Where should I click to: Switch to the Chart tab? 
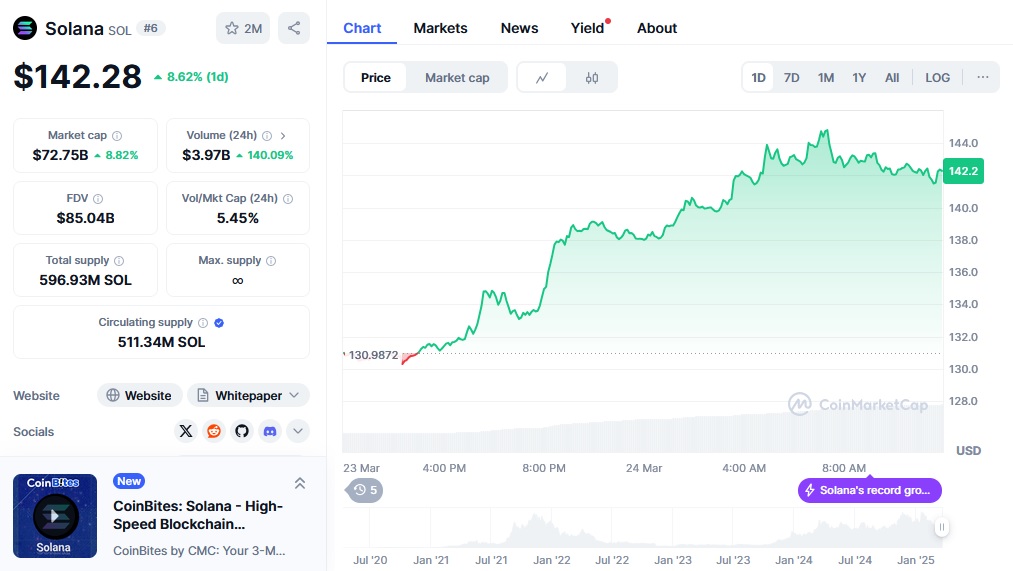(x=362, y=28)
